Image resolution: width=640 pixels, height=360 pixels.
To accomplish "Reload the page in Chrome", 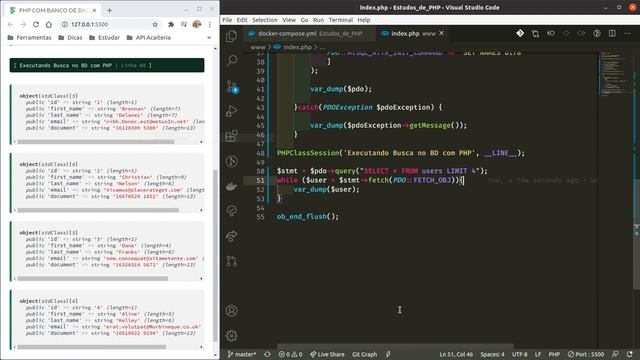I will click(36, 24).
